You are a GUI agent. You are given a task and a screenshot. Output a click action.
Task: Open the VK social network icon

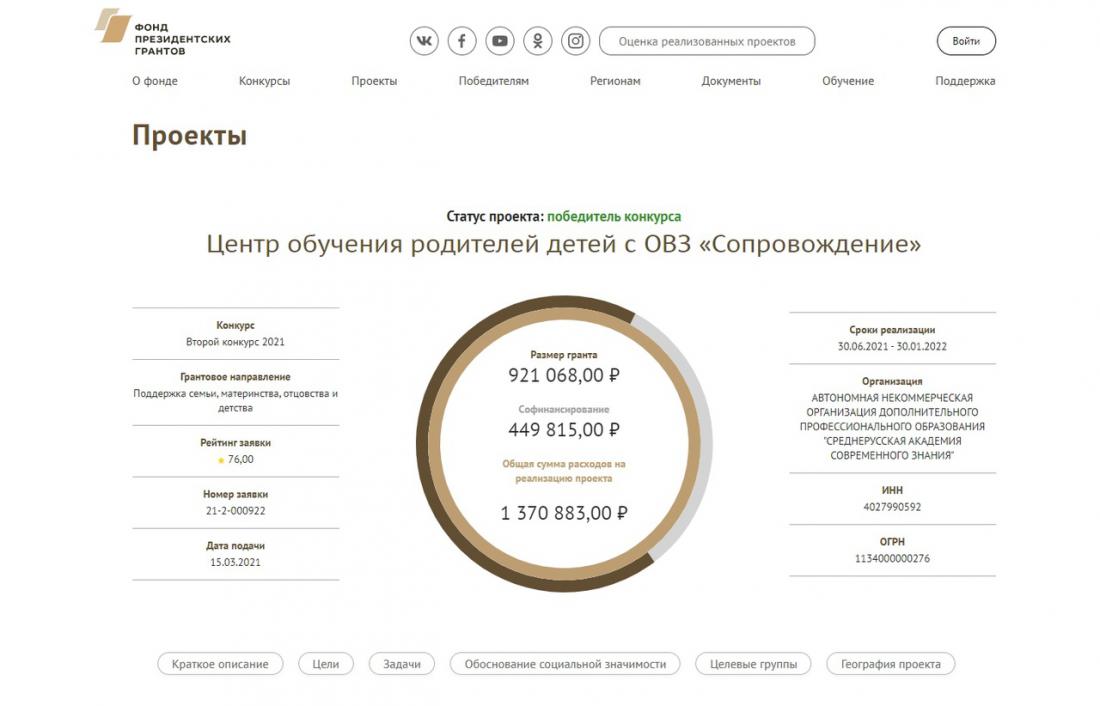(424, 41)
